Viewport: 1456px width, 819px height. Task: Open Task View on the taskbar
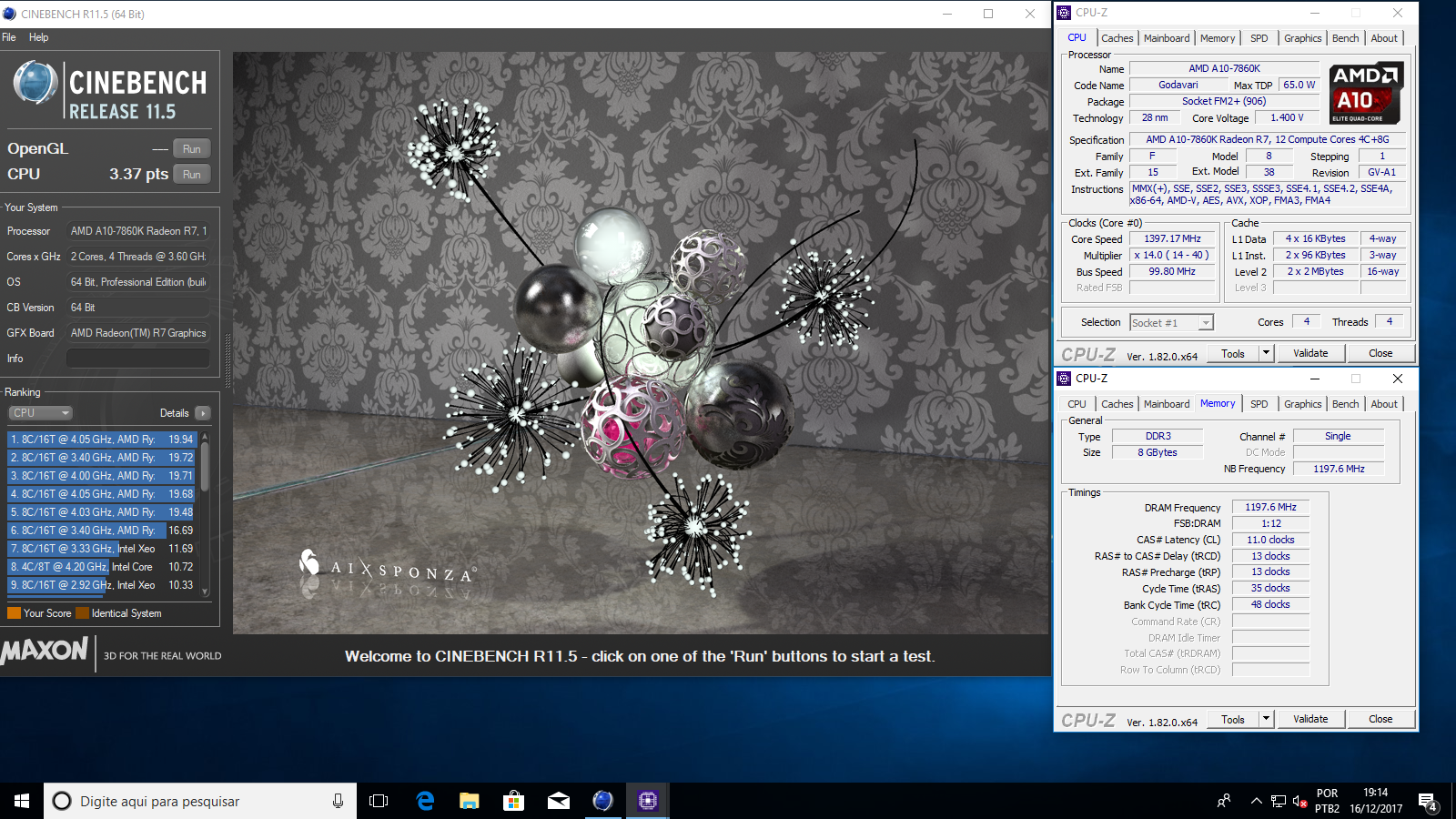(x=379, y=801)
